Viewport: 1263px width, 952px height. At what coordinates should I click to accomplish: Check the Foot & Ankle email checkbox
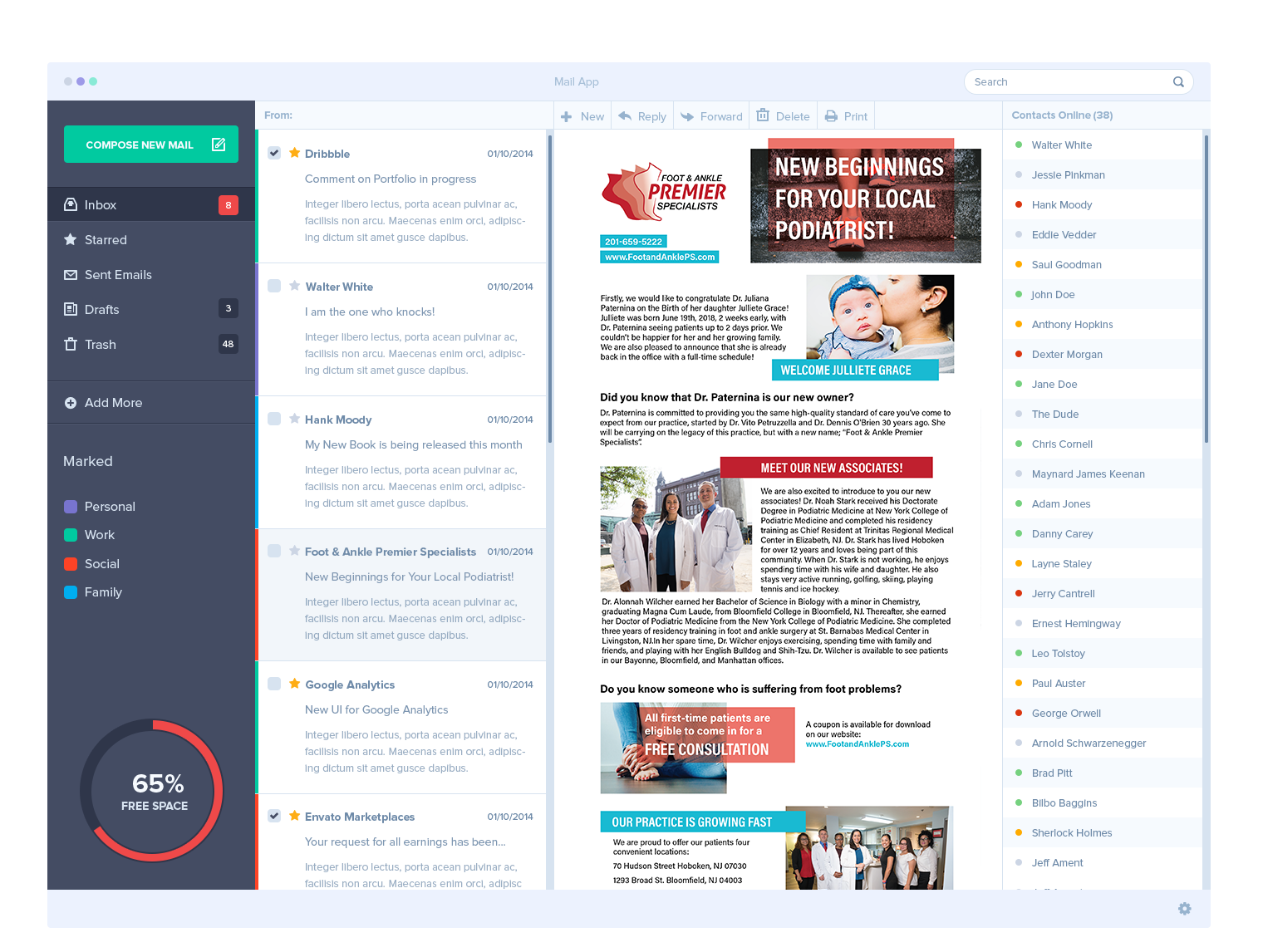[274, 551]
